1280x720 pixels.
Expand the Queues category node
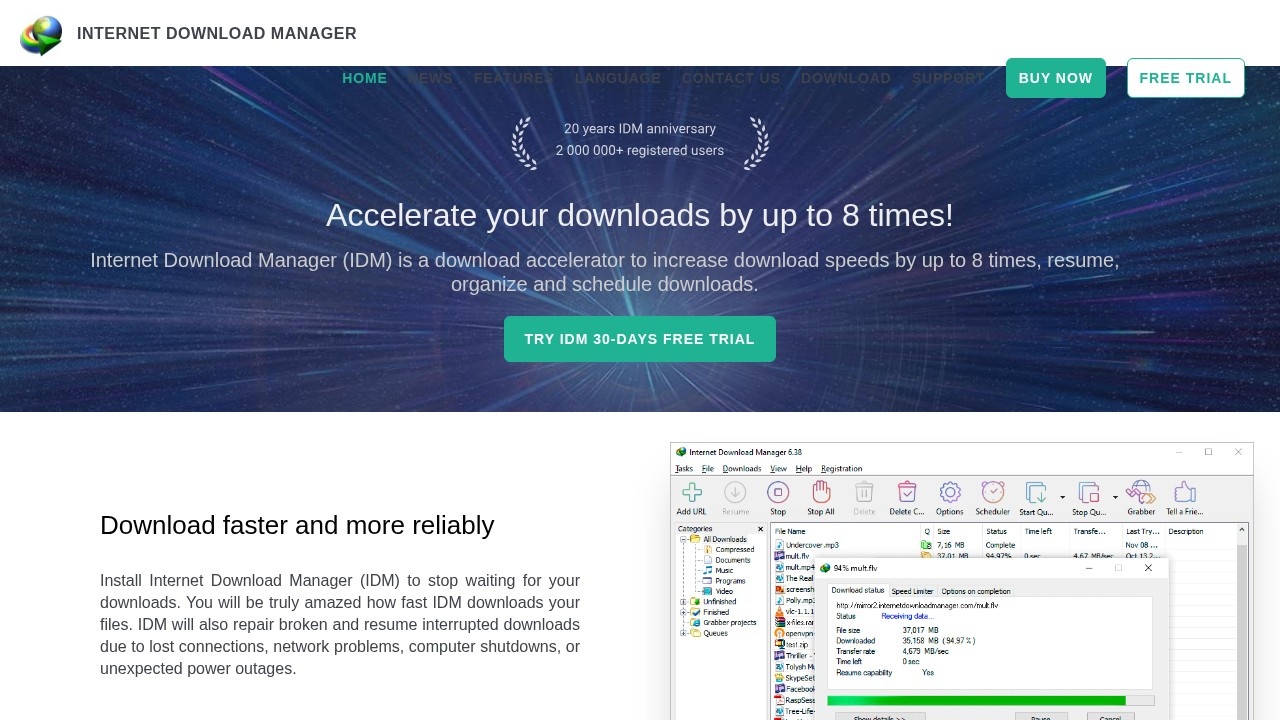[682, 633]
